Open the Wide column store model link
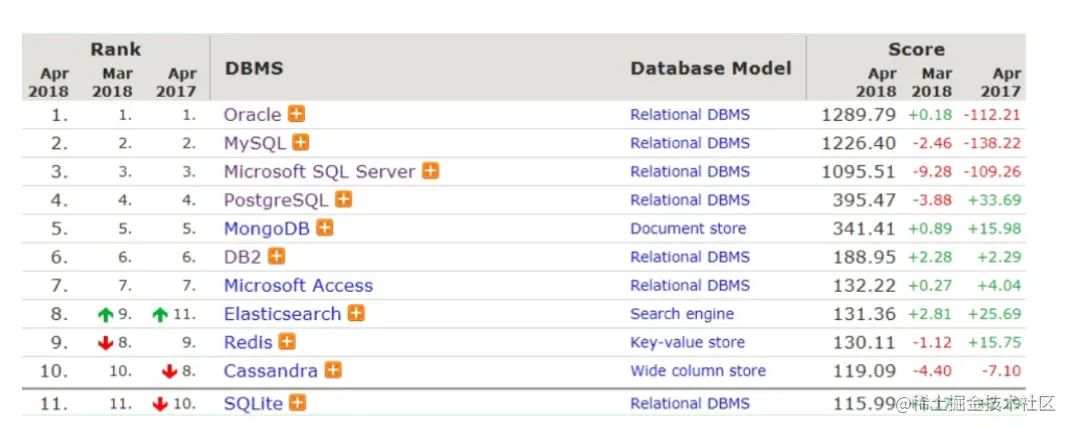The width and height of the screenshot is (1071, 429). click(697, 371)
